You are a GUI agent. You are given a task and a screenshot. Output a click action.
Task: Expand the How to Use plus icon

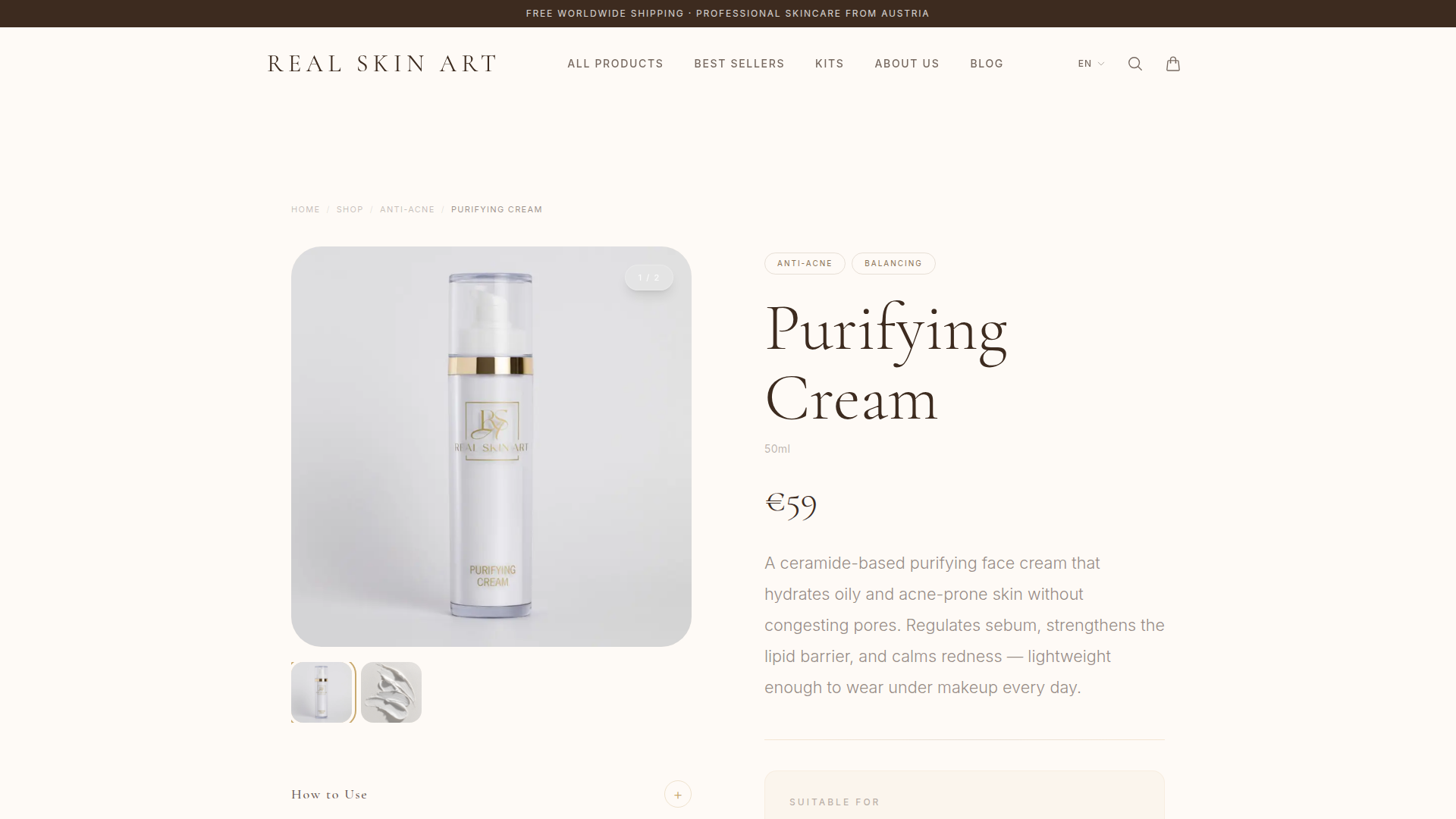[x=677, y=794]
